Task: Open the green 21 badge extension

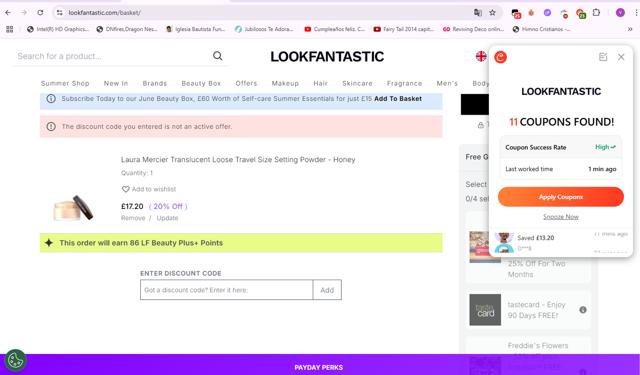Action: point(581,13)
